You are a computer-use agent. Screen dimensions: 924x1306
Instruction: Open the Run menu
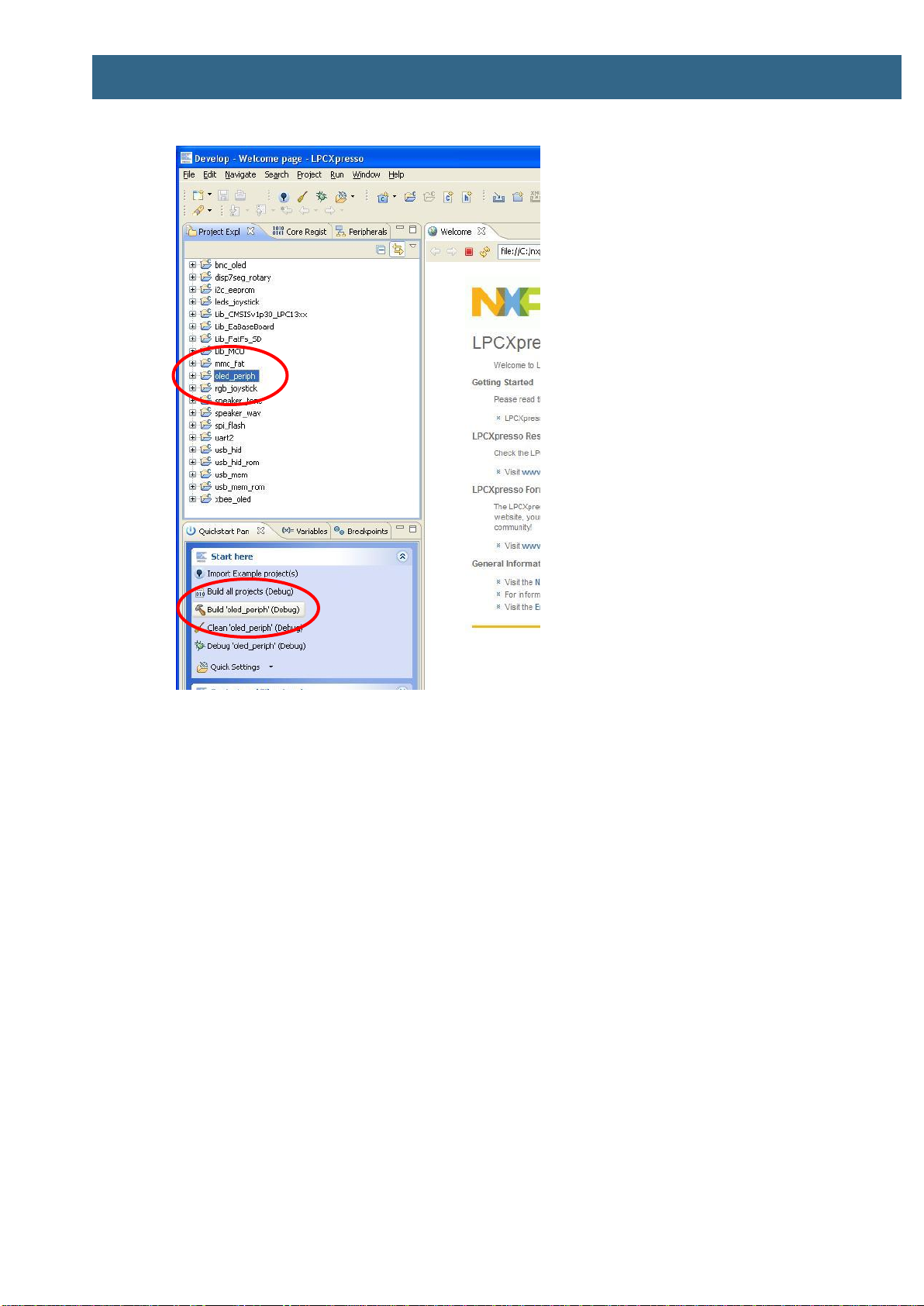(337, 174)
